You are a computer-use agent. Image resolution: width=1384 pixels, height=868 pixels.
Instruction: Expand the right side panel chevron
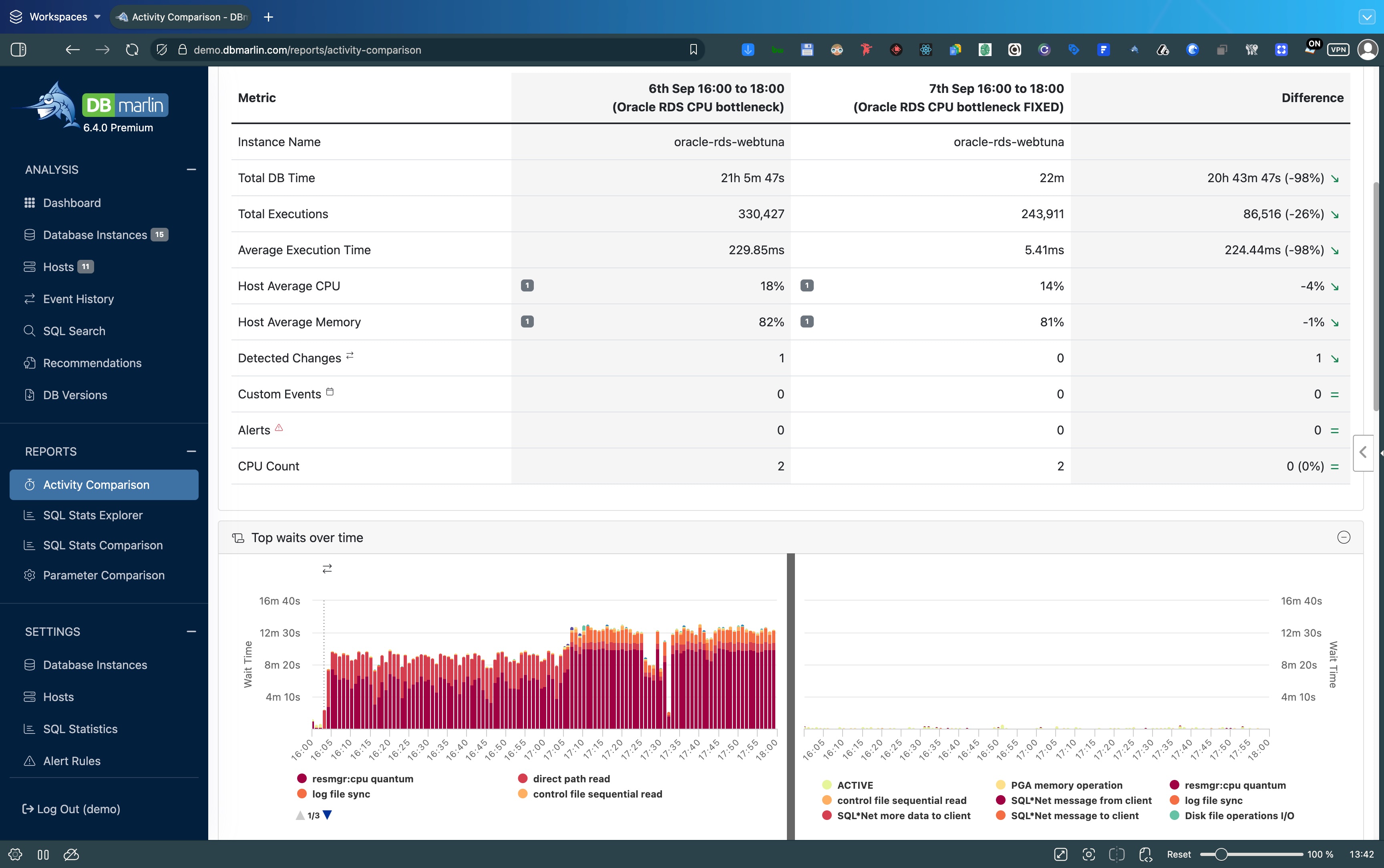coord(1363,453)
